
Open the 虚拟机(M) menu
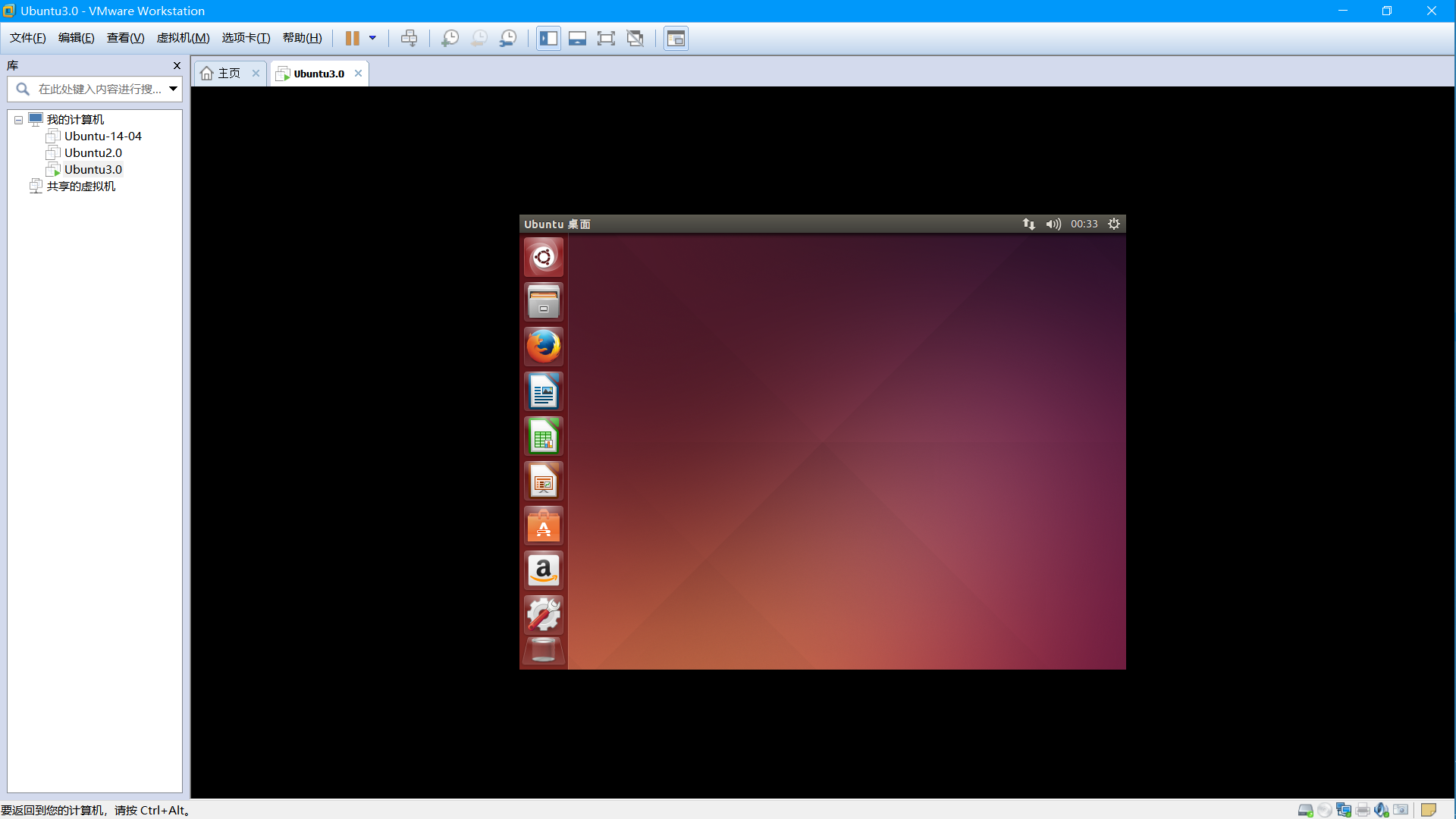[183, 38]
